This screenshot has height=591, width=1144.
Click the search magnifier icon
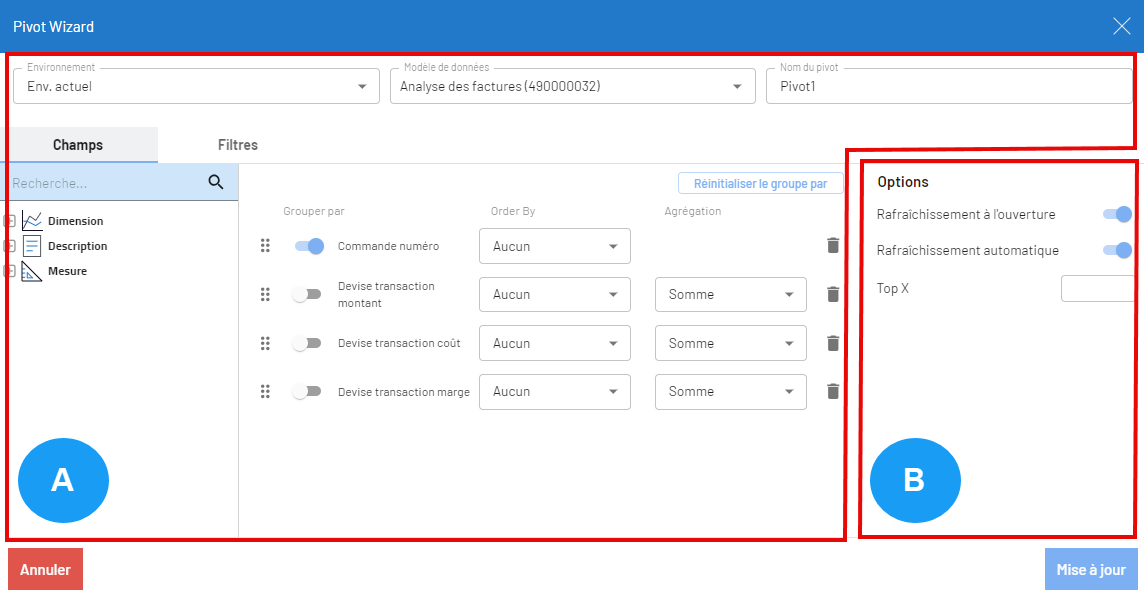(x=216, y=182)
